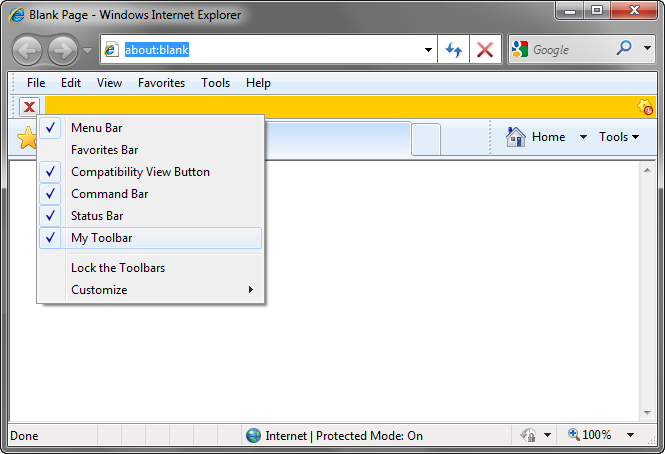Image resolution: width=665 pixels, height=454 pixels.
Task: Click the Refresh button icon
Action: pos(453,50)
